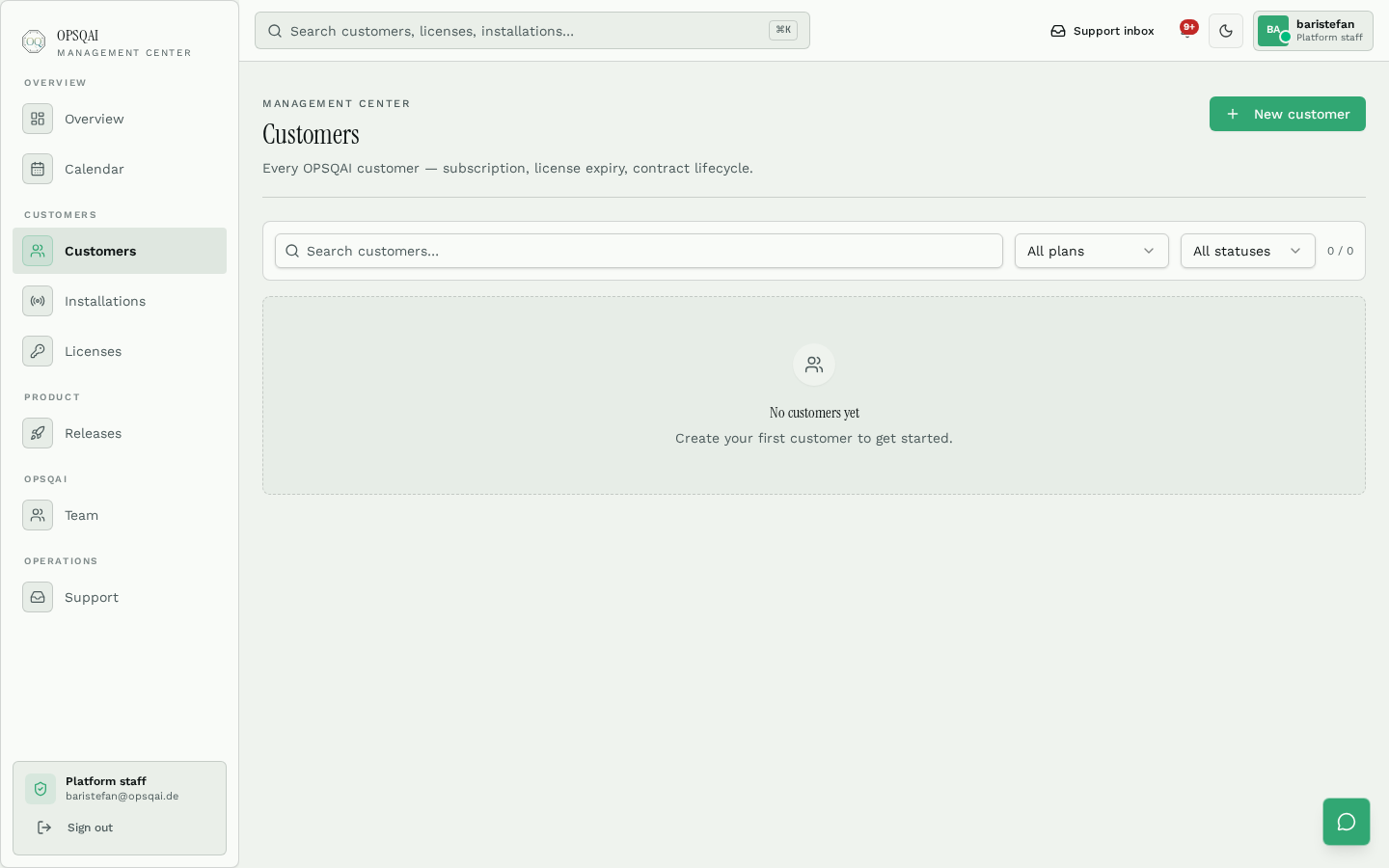Image resolution: width=1389 pixels, height=868 pixels.
Task: Open Calendar from sidebar
Action: (120, 169)
